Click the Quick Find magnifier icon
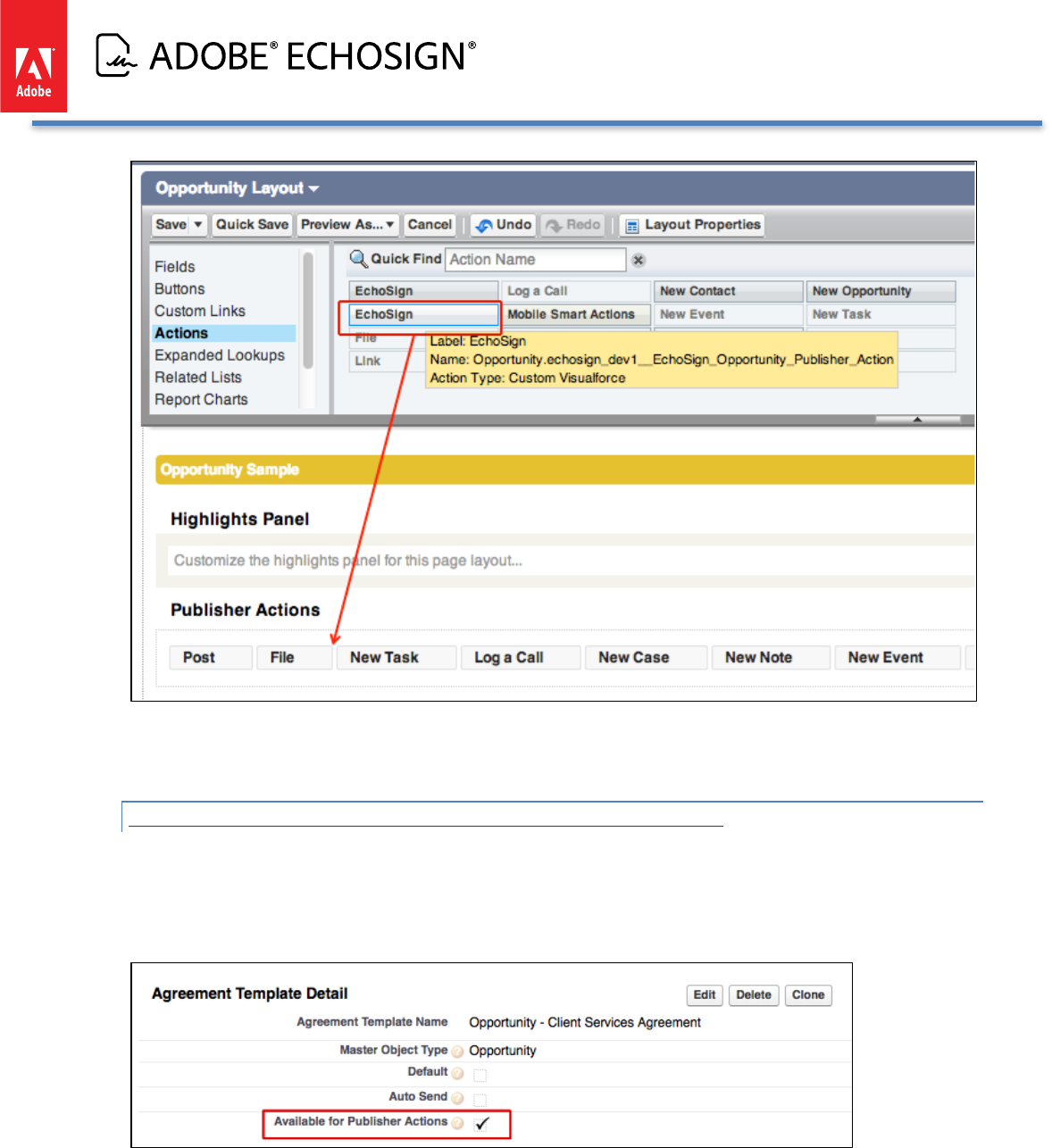 358,259
